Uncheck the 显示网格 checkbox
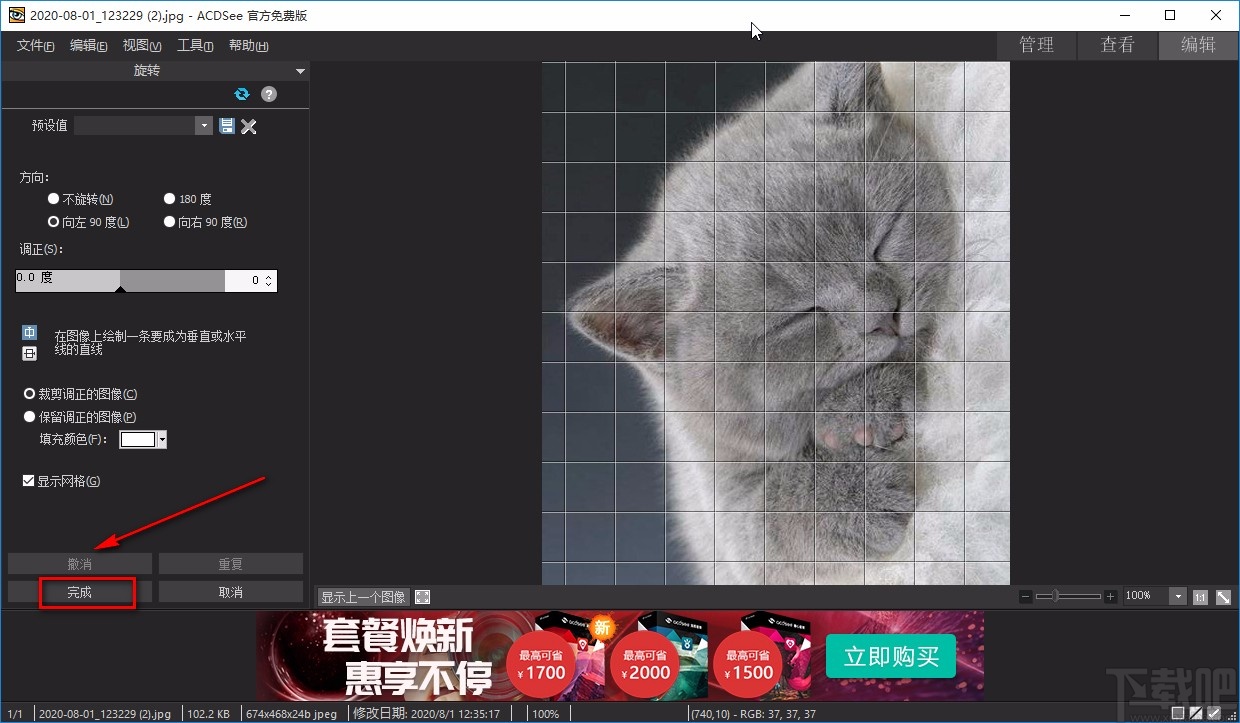Image resolution: width=1240 pixels, height=723 pixels. click(29, 481)
